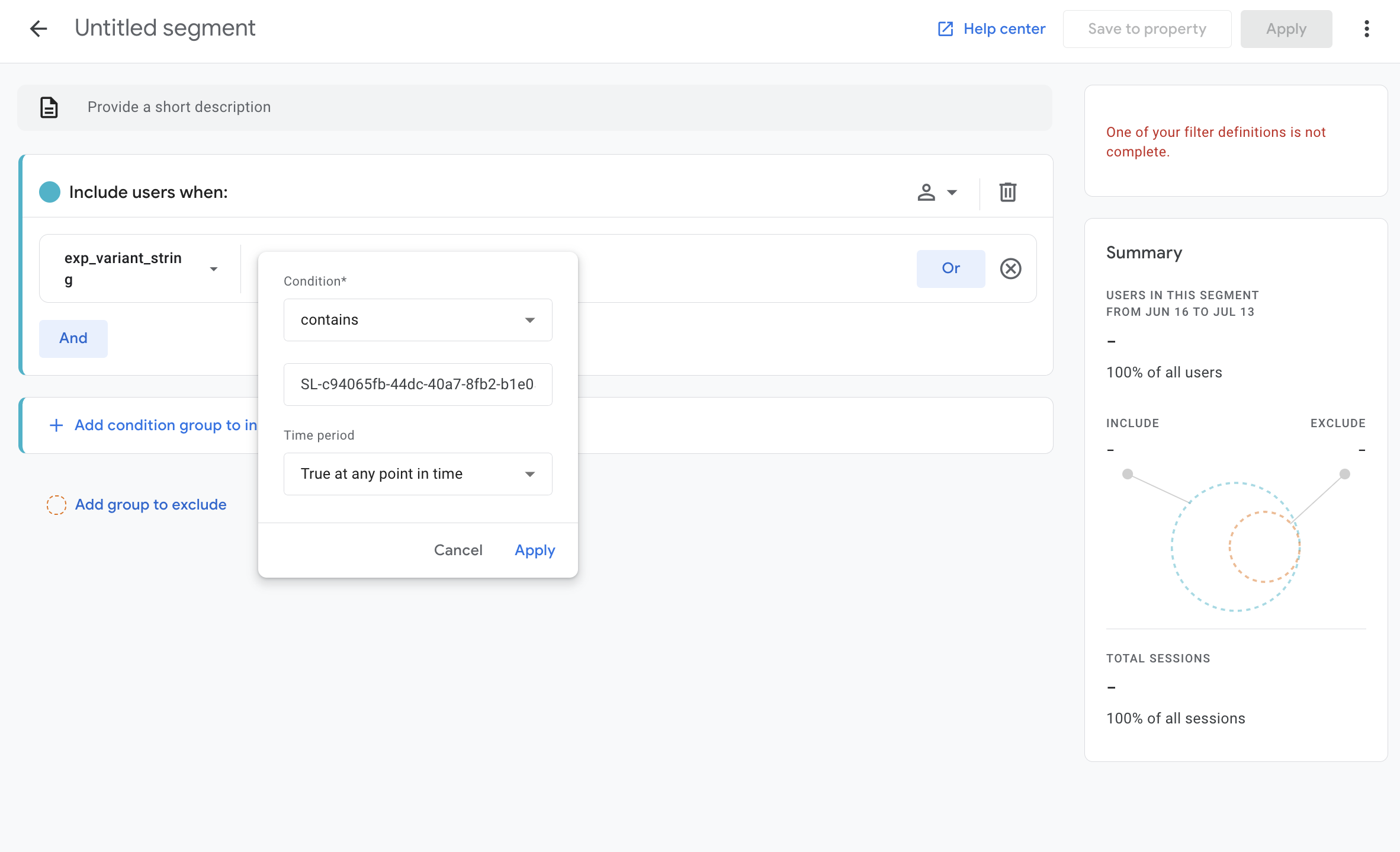Click the condition value text field
The height and width of the screenshot is (852, 1400).
click(x=418, y=385)
